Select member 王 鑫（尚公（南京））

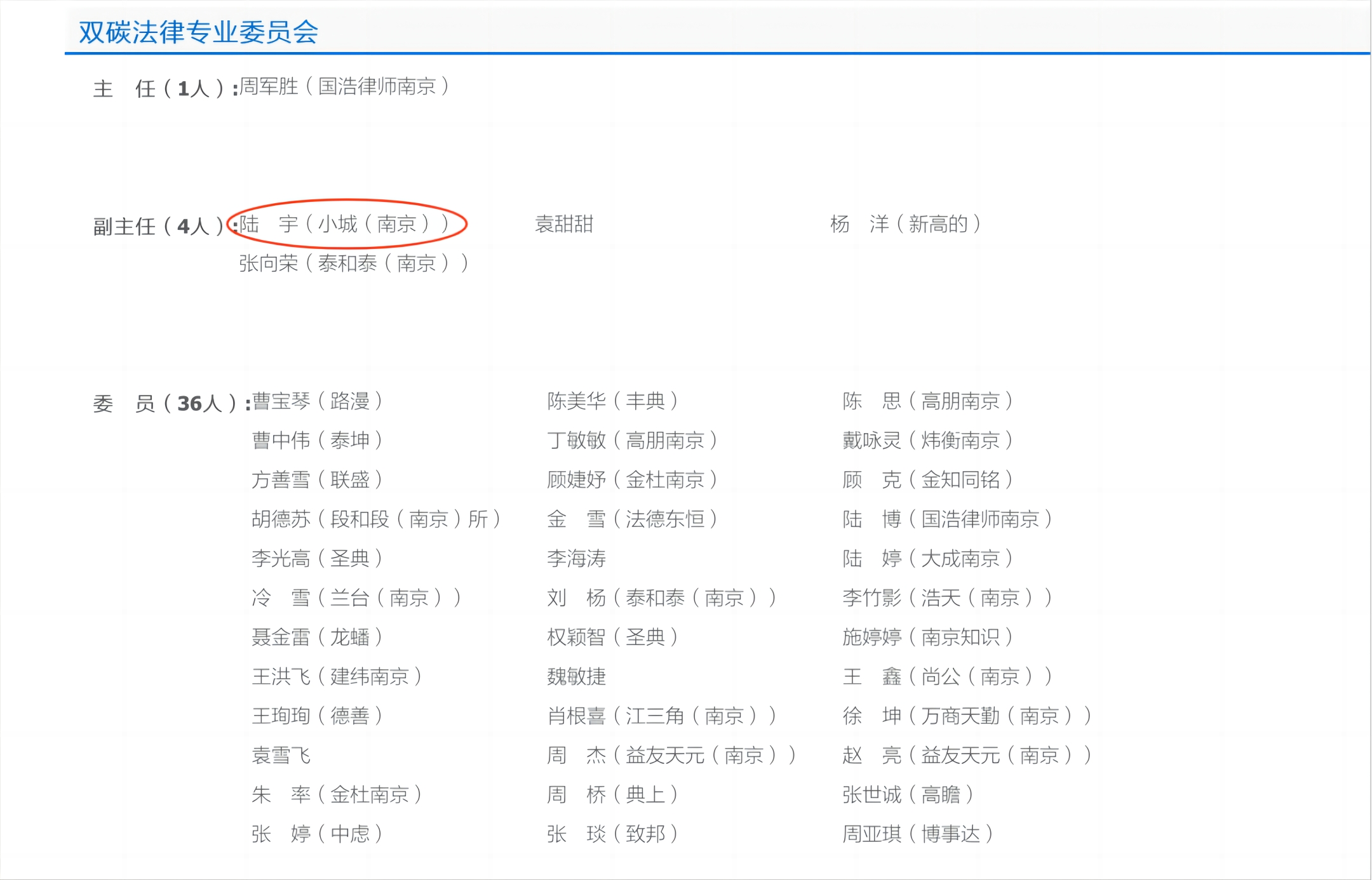coord(948,677)
